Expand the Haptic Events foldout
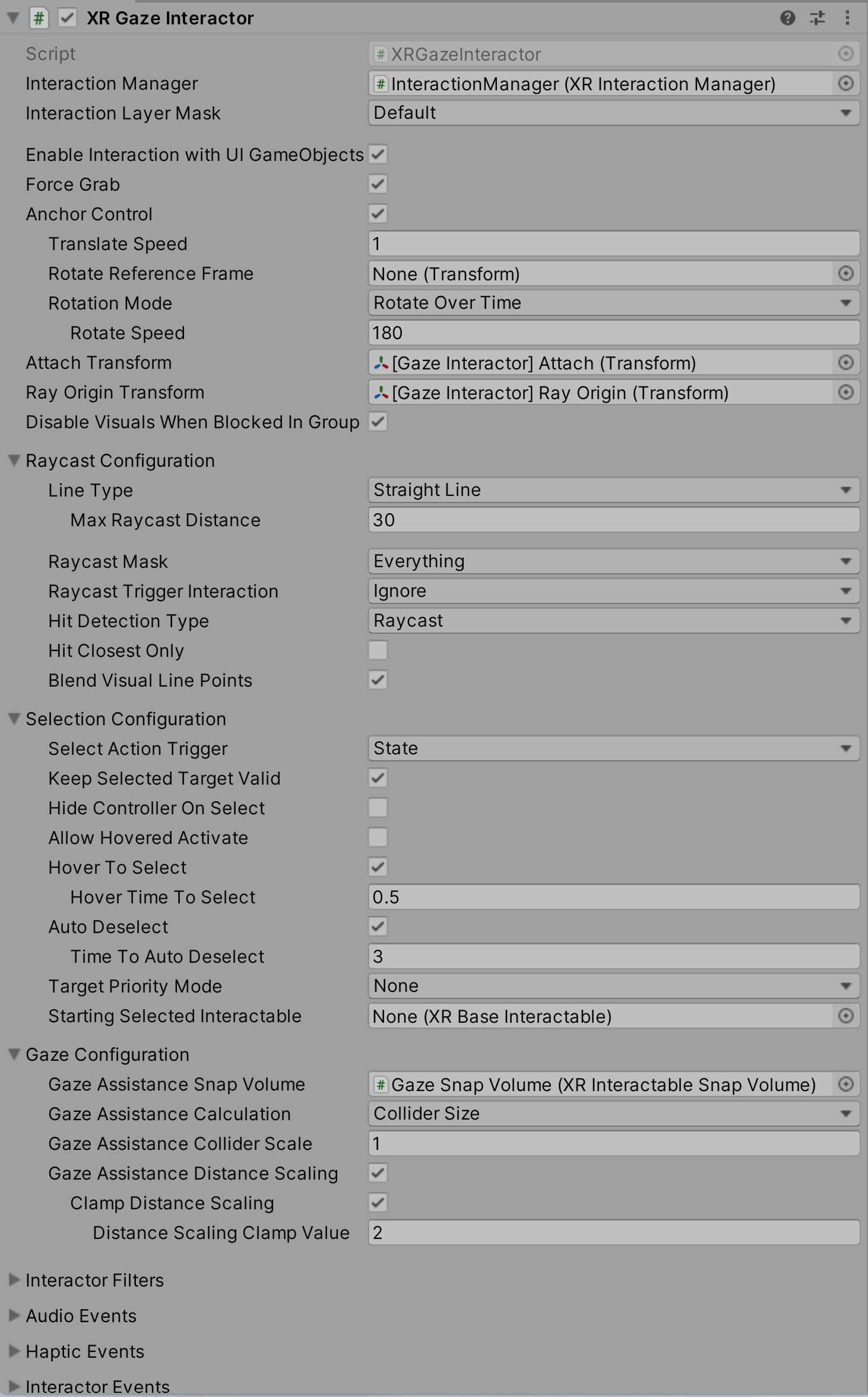 pyautogui.click(x=14, y=1351)
